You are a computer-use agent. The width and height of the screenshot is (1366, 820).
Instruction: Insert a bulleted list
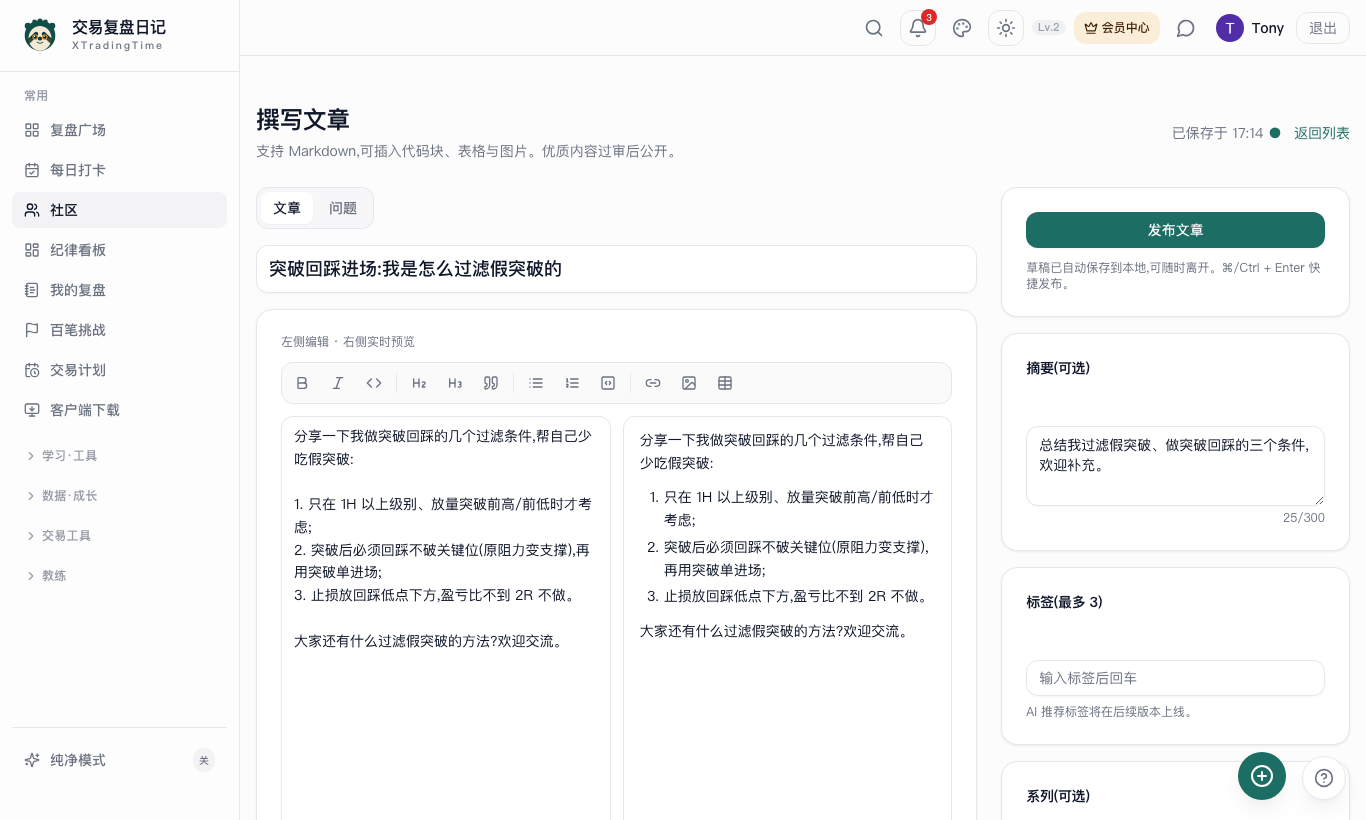coord(536,383)
